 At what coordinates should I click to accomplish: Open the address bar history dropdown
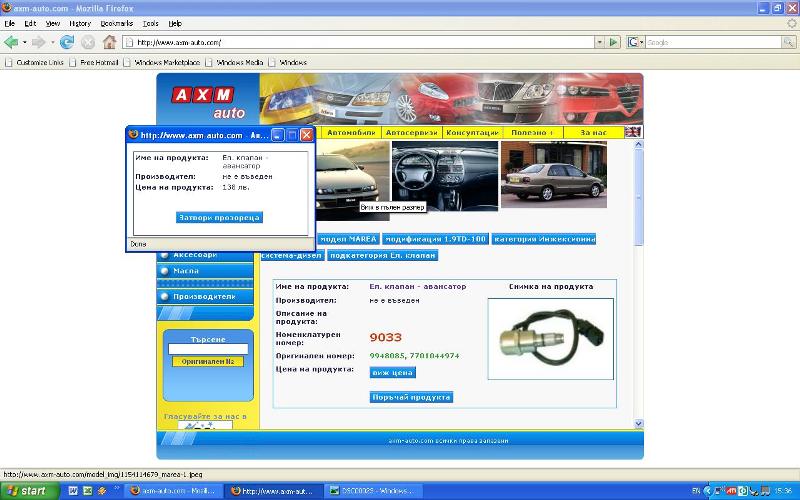(600, 42)
